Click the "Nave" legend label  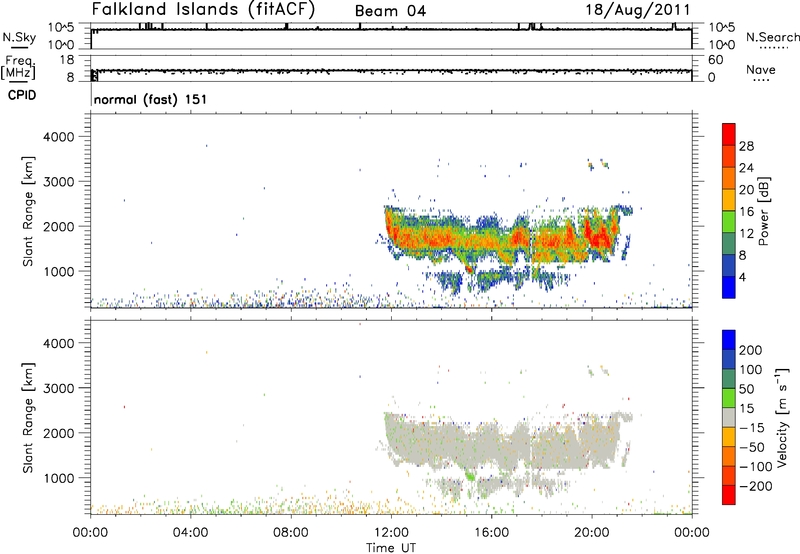[x=760, y=70]
